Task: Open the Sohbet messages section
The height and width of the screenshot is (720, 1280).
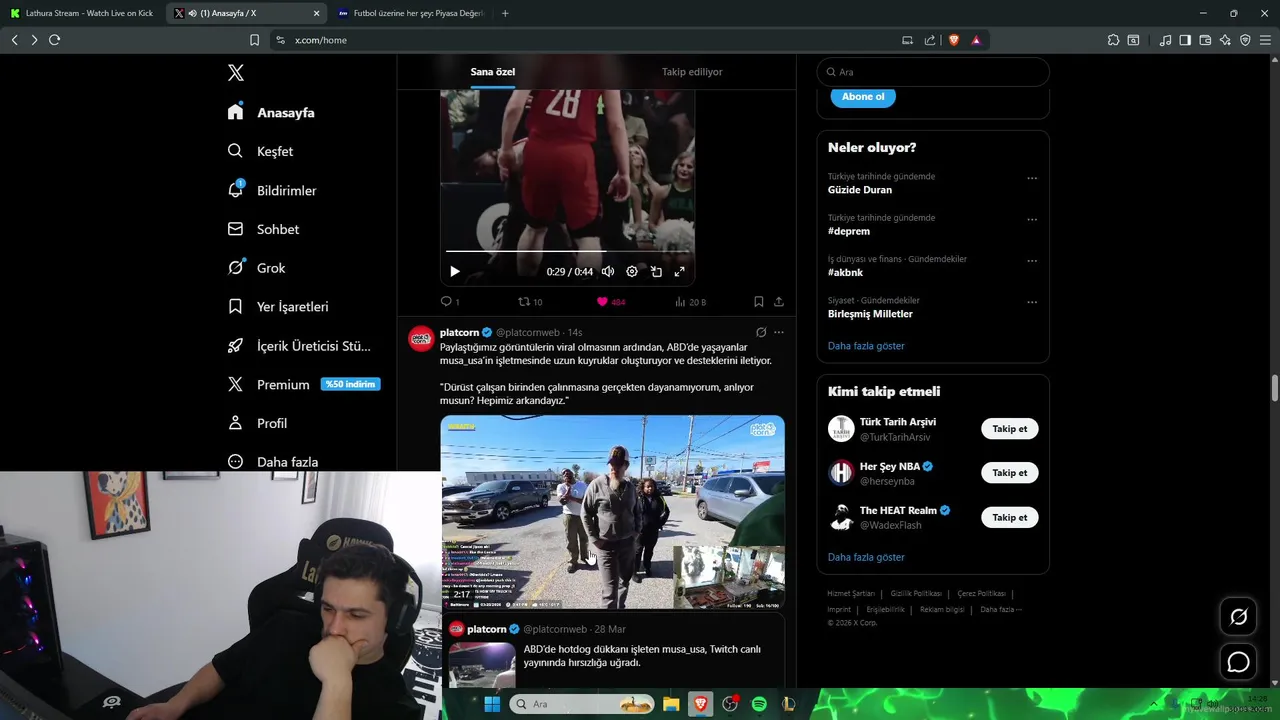Action: [x=263, y=229]
